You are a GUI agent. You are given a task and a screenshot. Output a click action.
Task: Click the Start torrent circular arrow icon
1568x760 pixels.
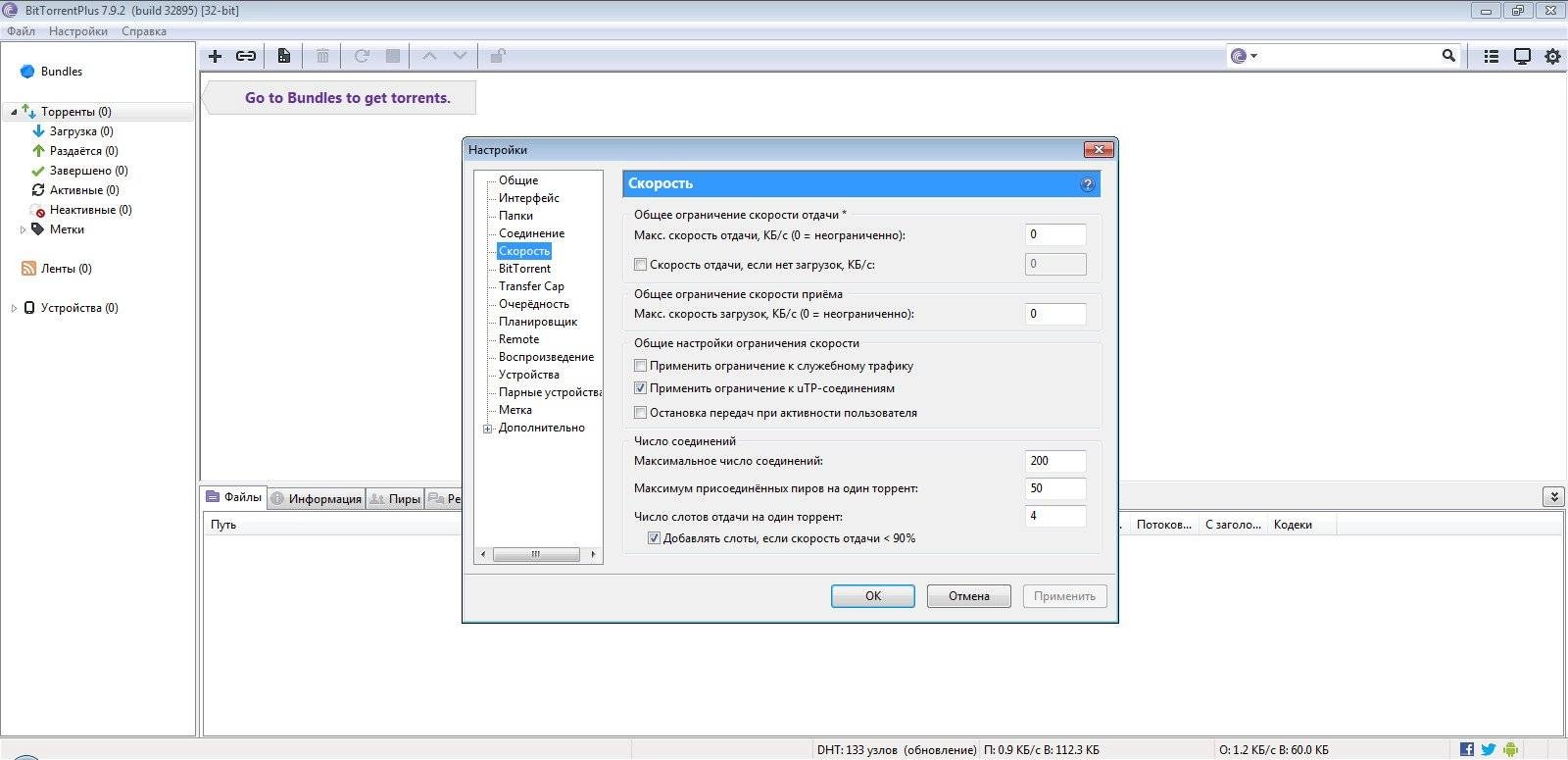pyautogui.click(x=362, y=56)
